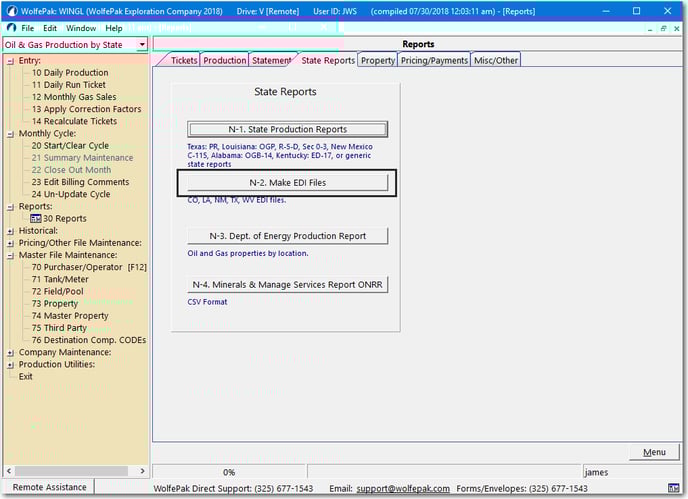688x499 pixels.
Task: Open the Window menu
Action: click(x=81, y=28)
